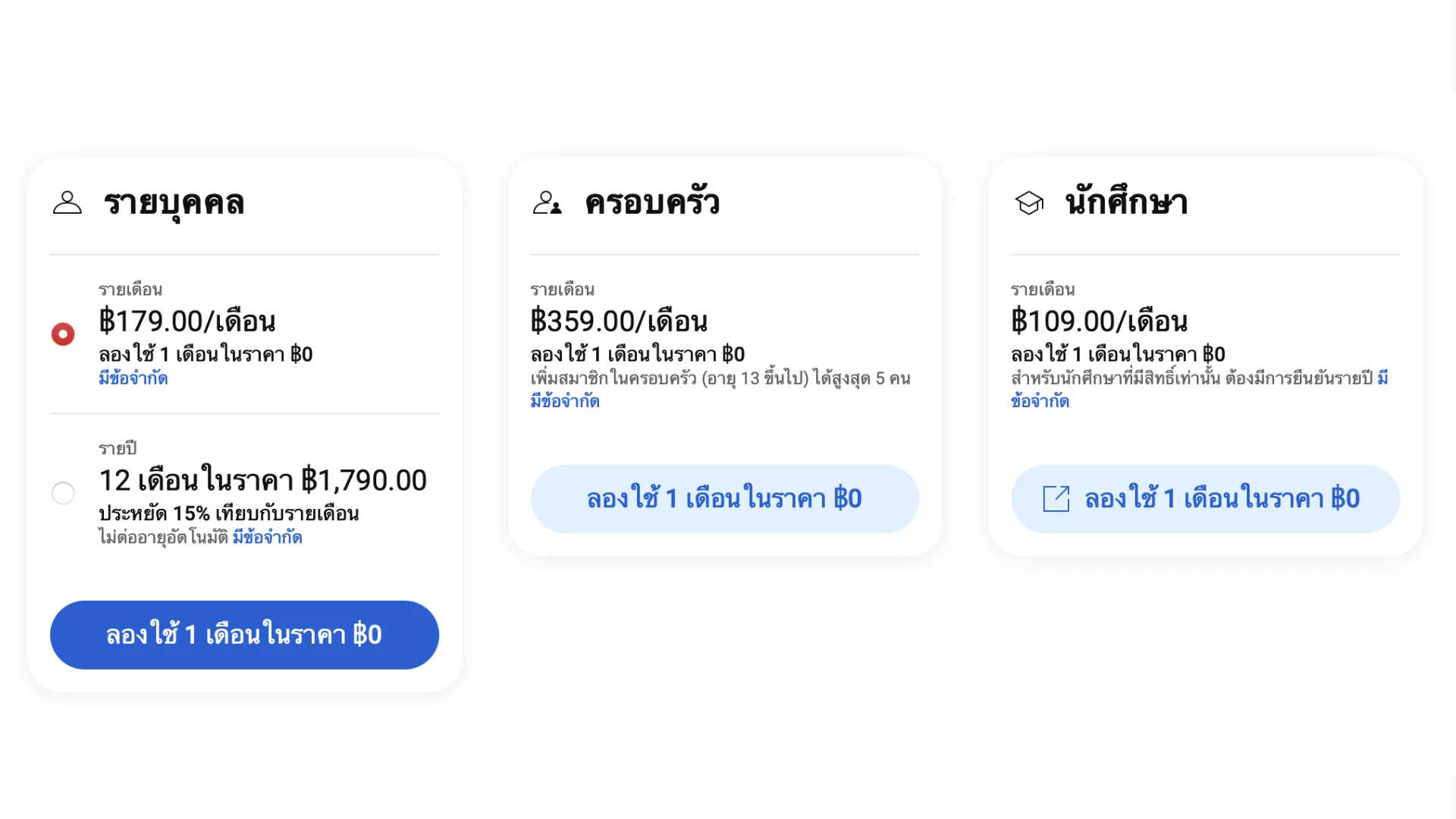Open restrictions link in family plan
This screenshot has height=819, width=1456.
point(565,401)
